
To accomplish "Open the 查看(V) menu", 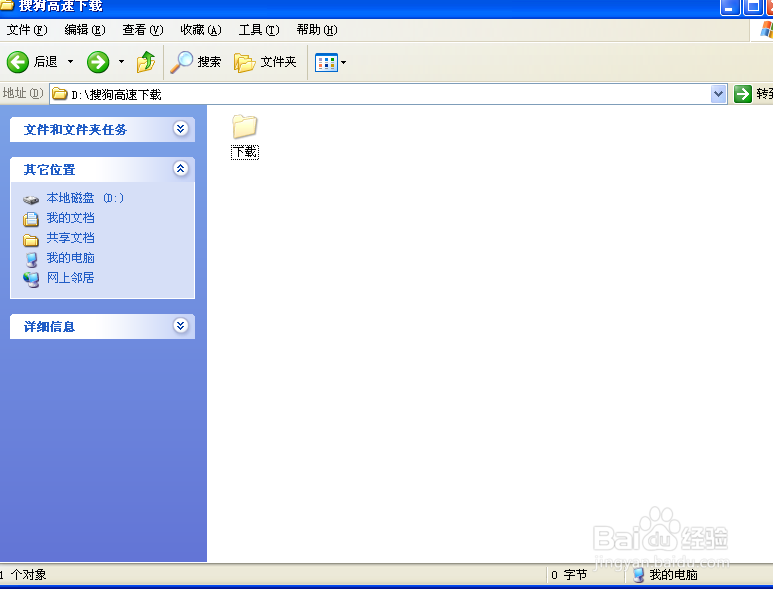I will point(142,30).
